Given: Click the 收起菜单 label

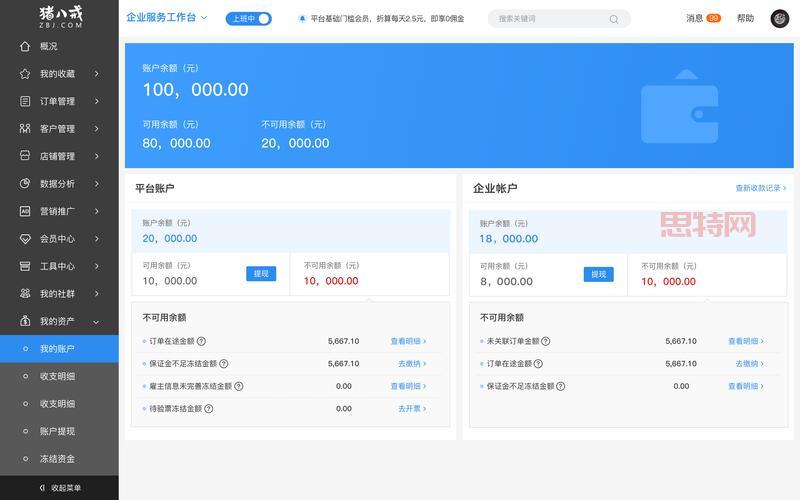Looking at the screenshot, I should 66,488.
